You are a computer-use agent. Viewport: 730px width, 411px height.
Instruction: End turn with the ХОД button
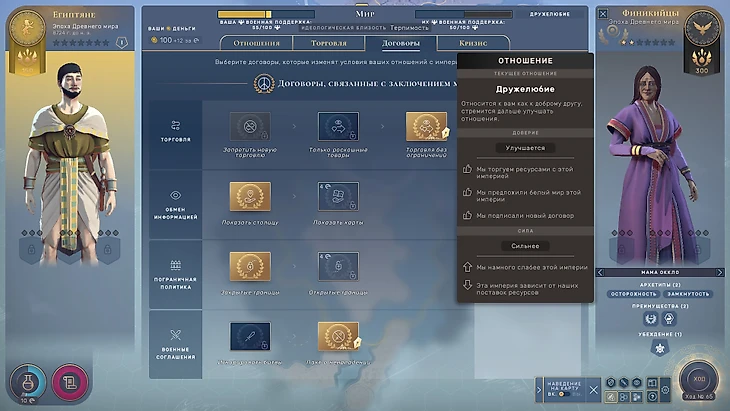coord(699,379)
